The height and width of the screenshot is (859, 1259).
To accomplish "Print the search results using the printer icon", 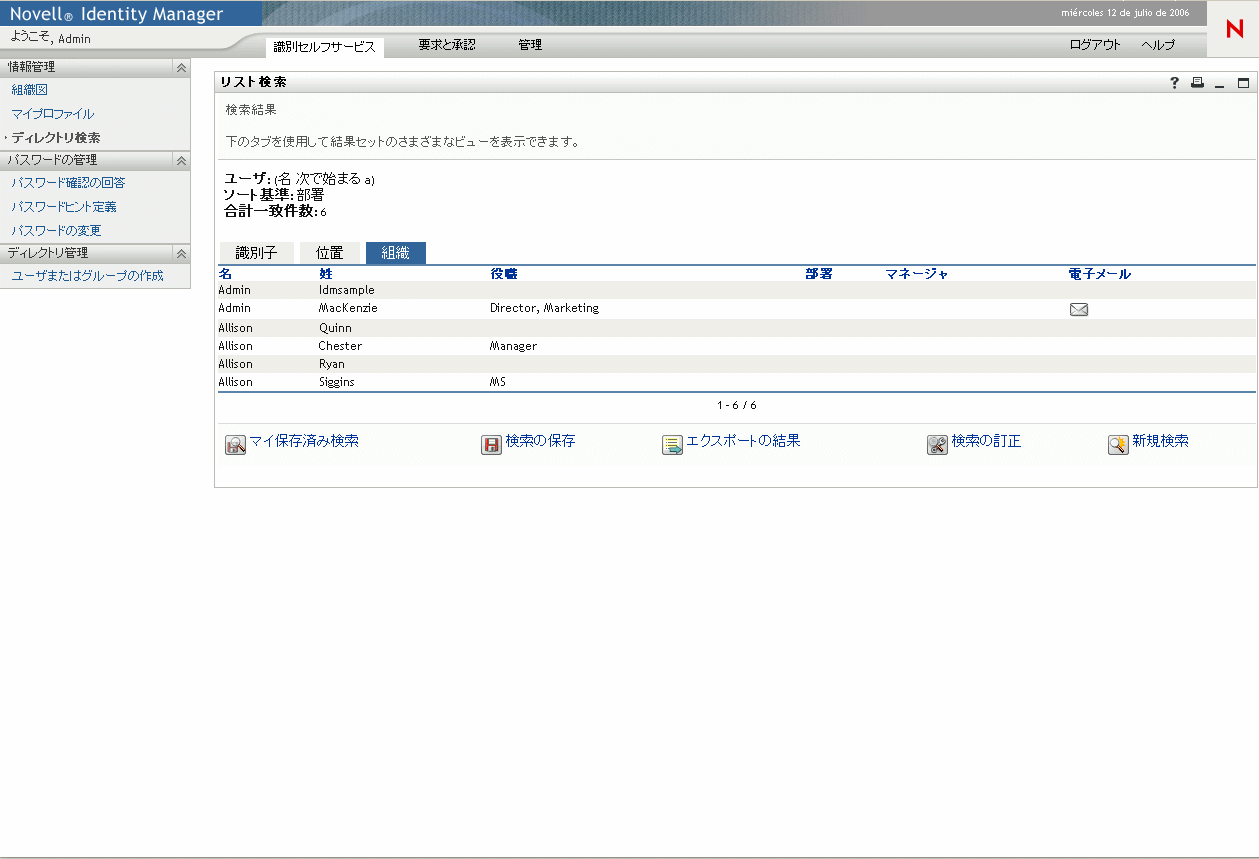I will tap(1197, 83).
